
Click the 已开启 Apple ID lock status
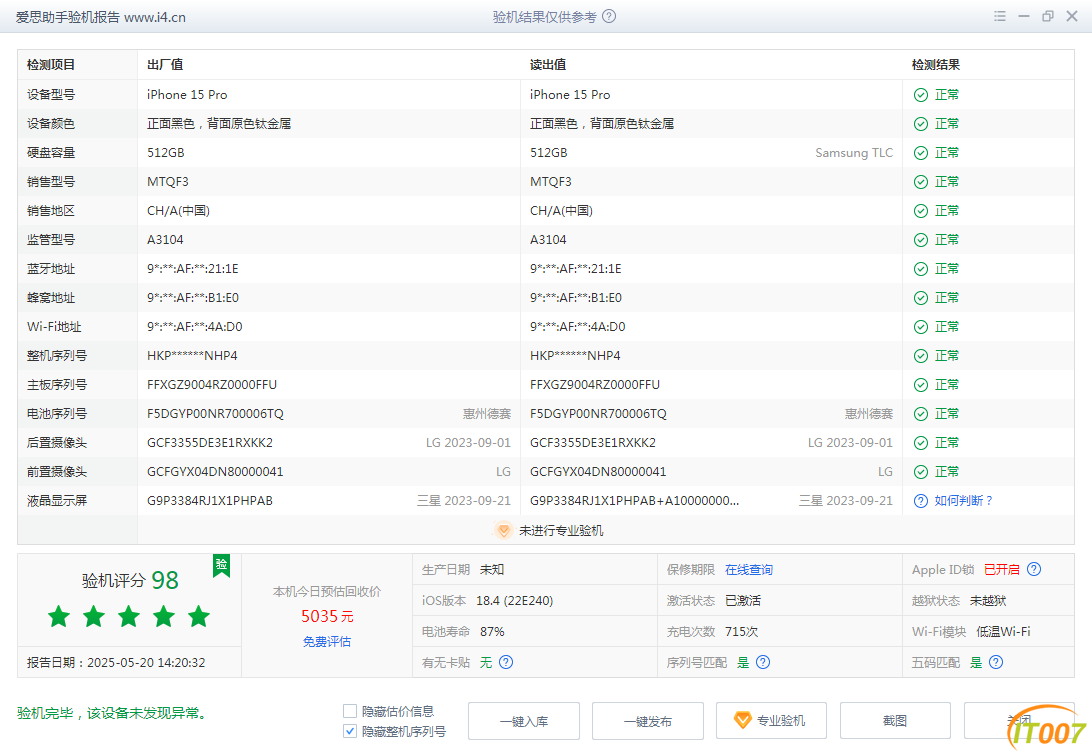(x=1001, y=569)
